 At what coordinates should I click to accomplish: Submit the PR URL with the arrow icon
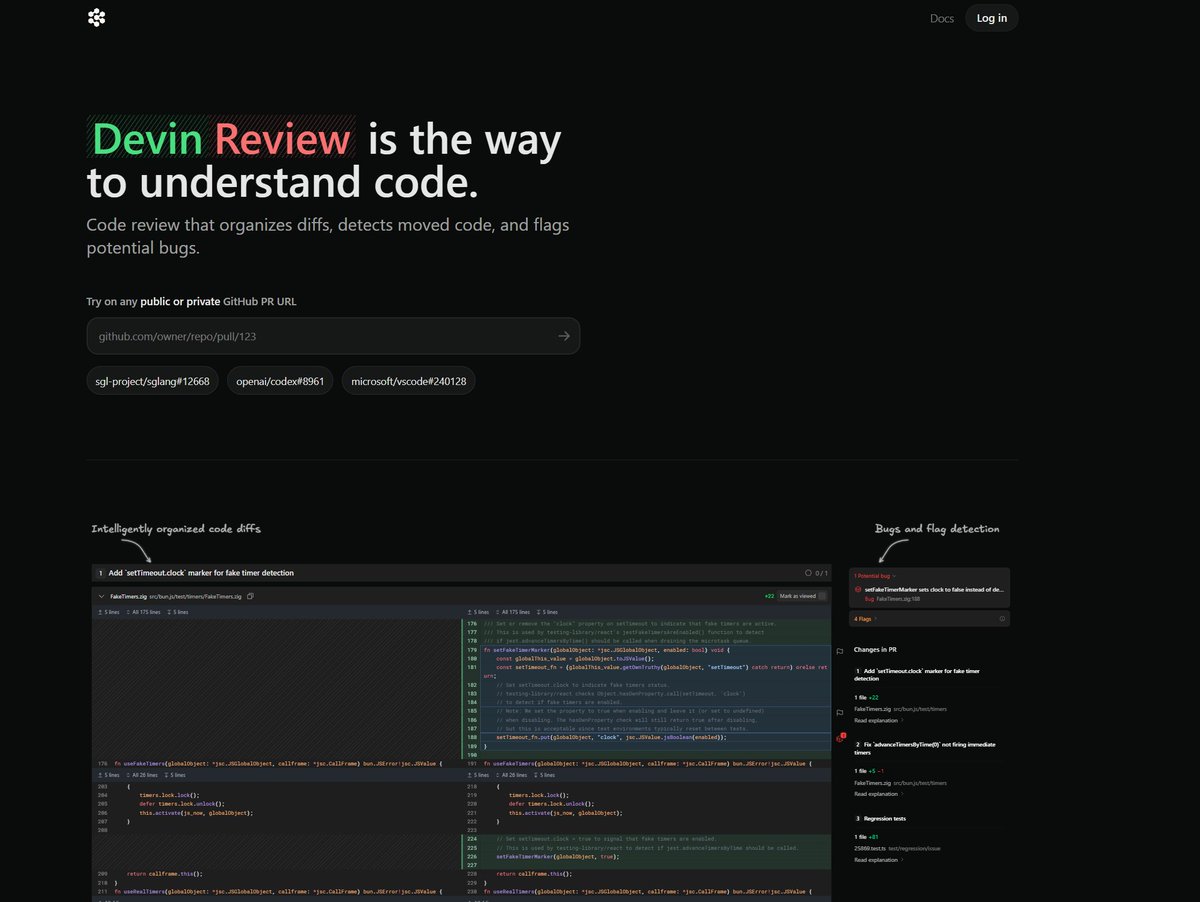click(564, 336)
